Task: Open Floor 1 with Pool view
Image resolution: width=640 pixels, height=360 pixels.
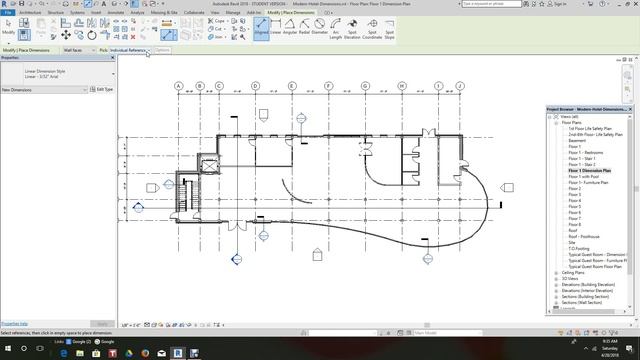Action: click(584, 177)
